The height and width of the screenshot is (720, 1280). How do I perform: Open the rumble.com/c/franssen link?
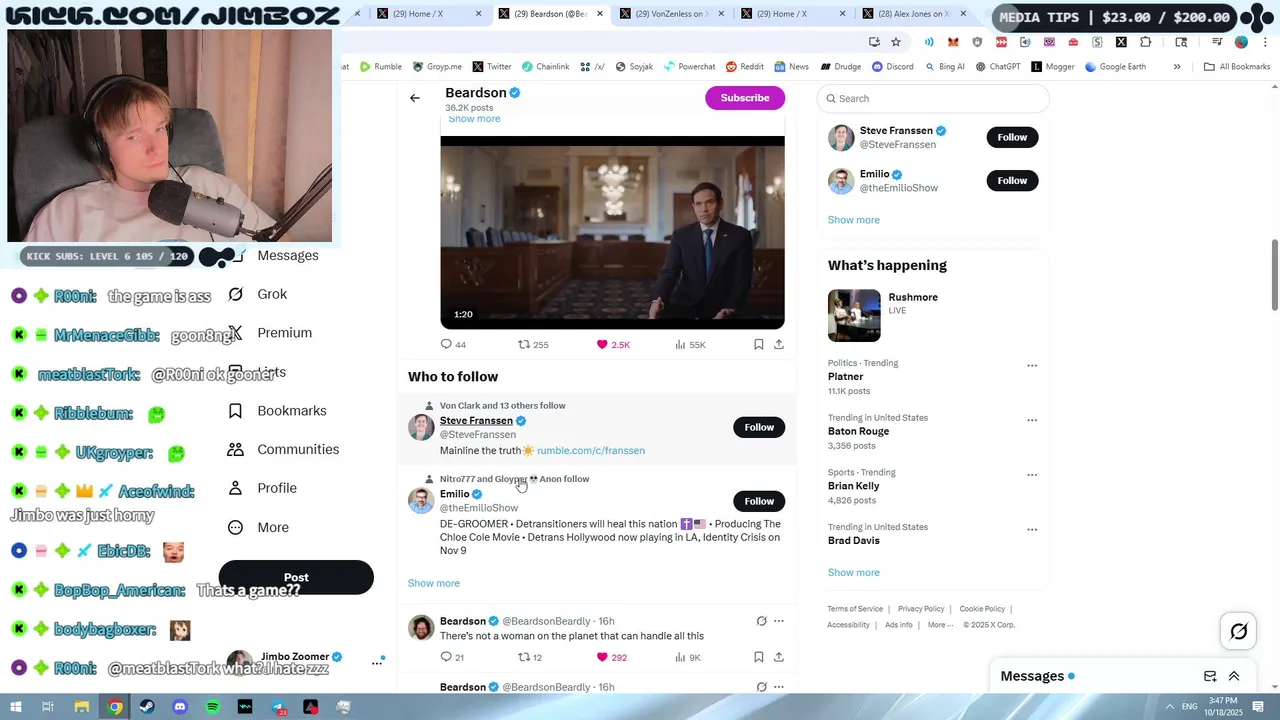click(591, 450)
